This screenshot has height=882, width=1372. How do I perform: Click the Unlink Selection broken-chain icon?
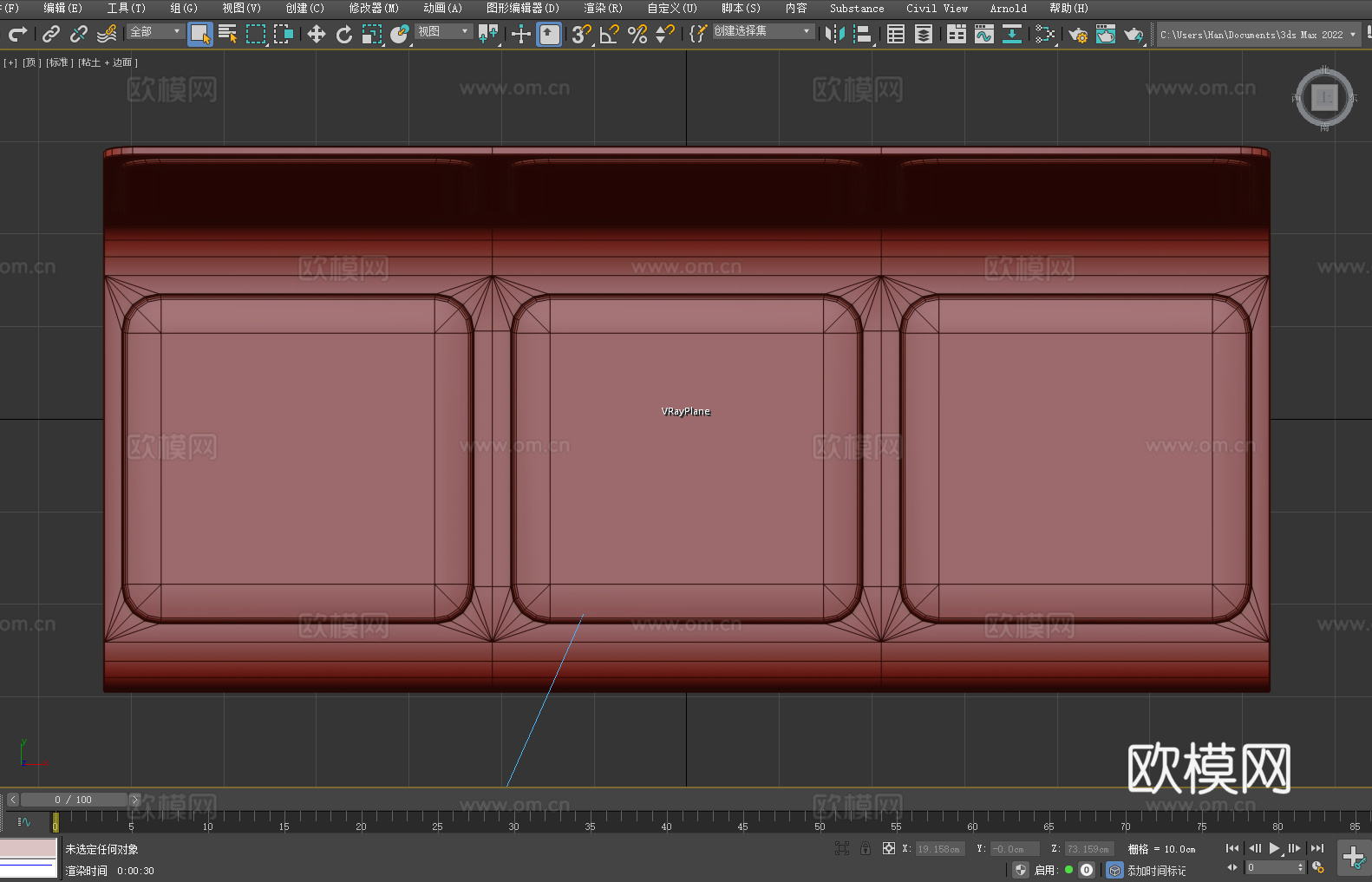tap(79, 34)
